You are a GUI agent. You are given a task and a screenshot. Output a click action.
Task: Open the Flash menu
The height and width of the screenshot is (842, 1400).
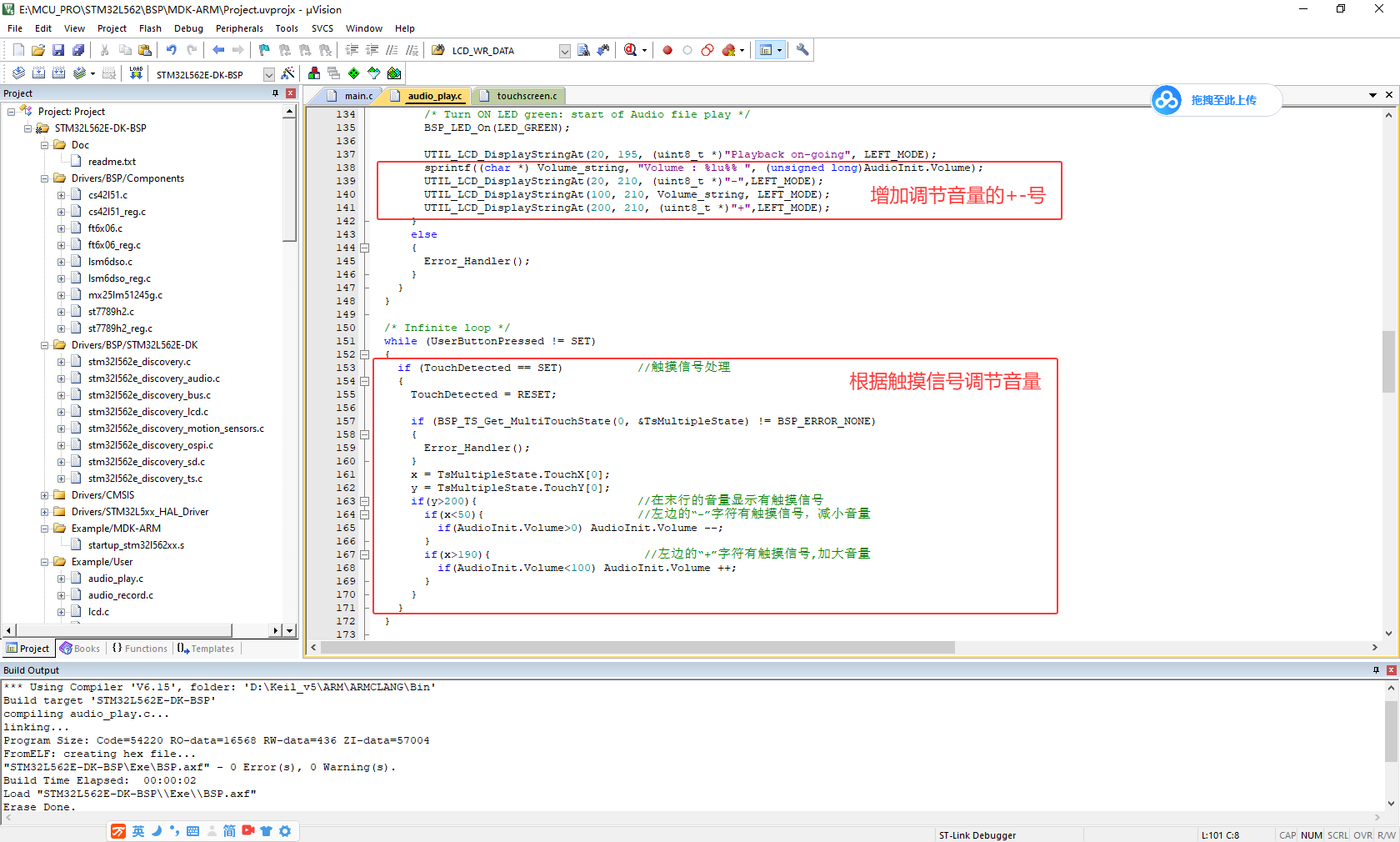coord(150,28)
